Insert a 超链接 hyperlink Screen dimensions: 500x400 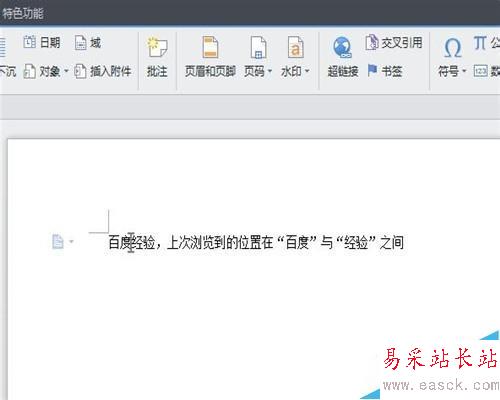[x=343, y=58]
